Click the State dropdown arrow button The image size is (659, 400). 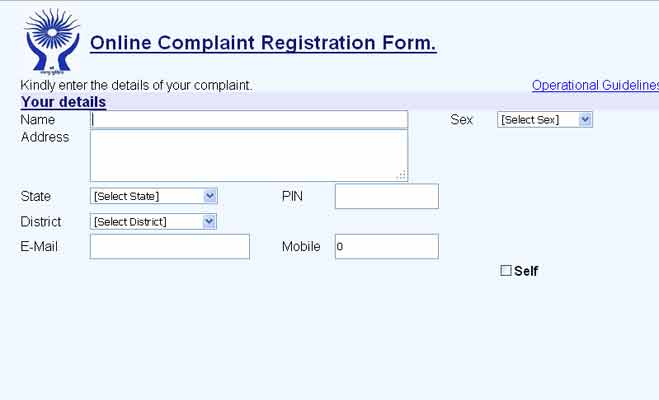[x=209, y=196]
